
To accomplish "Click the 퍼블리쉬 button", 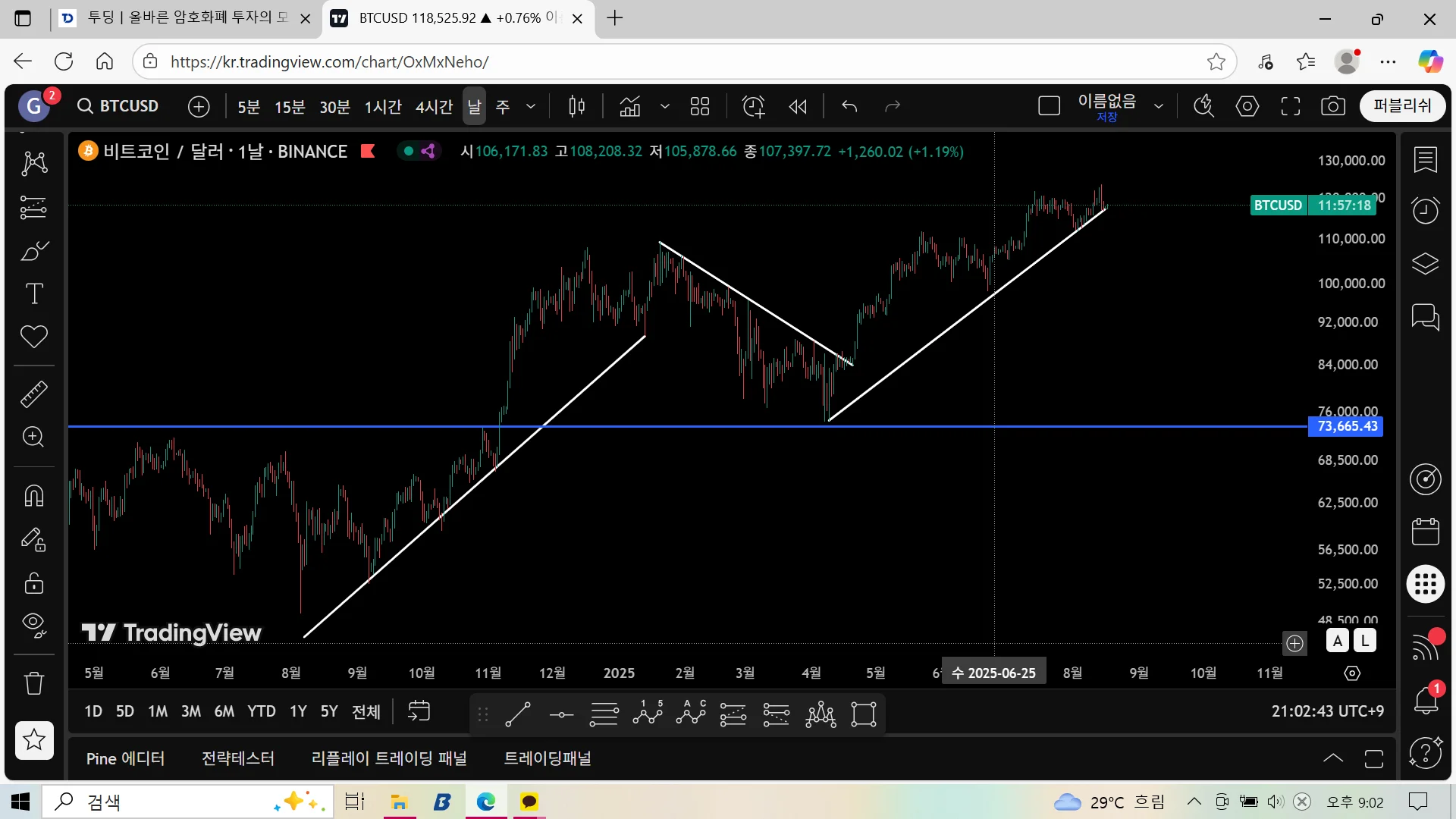I will [x=1402, y=106].
